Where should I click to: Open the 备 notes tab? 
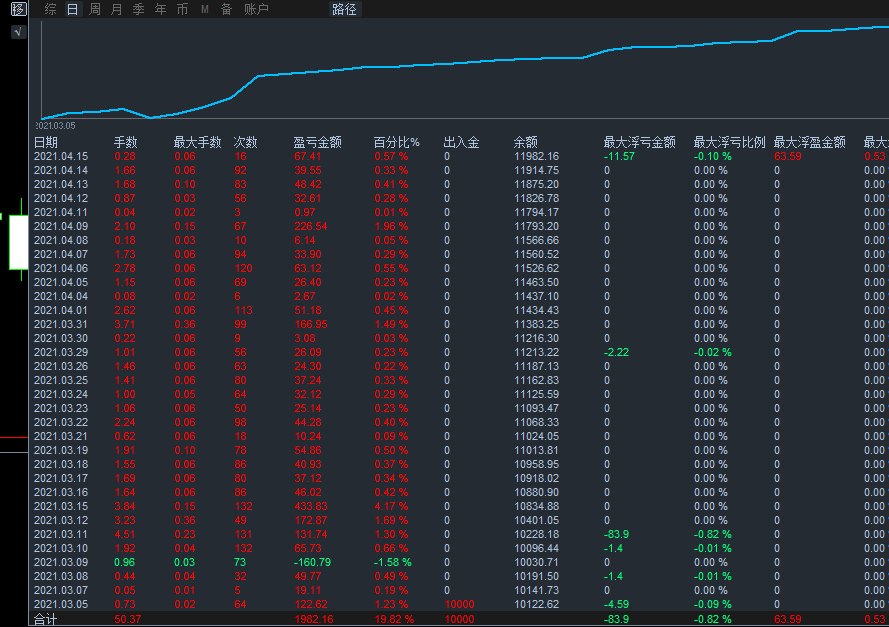(226, 9)
